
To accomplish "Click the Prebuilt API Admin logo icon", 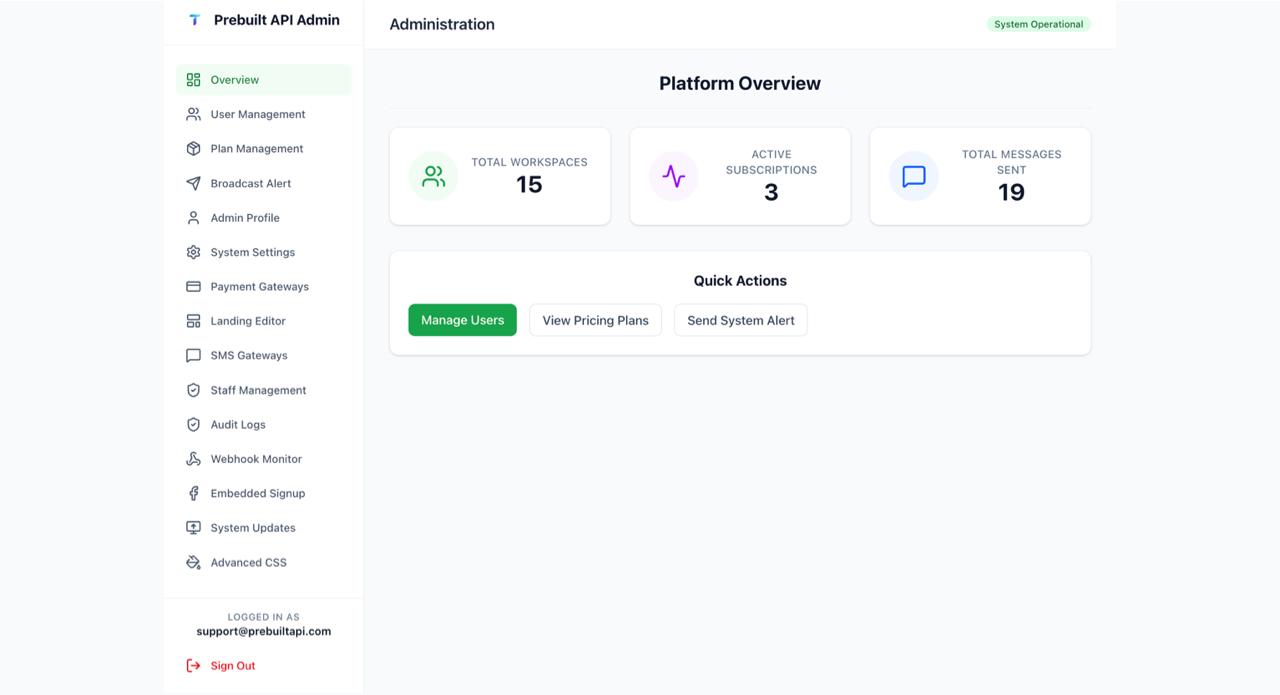I will click(194, 20).
